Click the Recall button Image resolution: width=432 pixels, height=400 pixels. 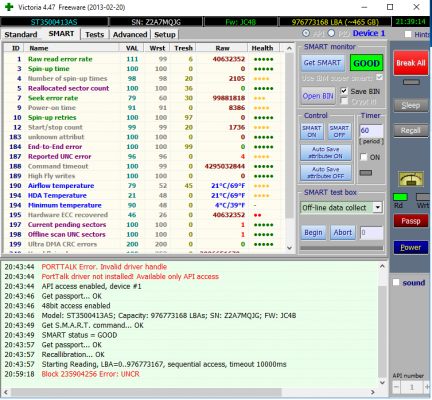point(411,131)
